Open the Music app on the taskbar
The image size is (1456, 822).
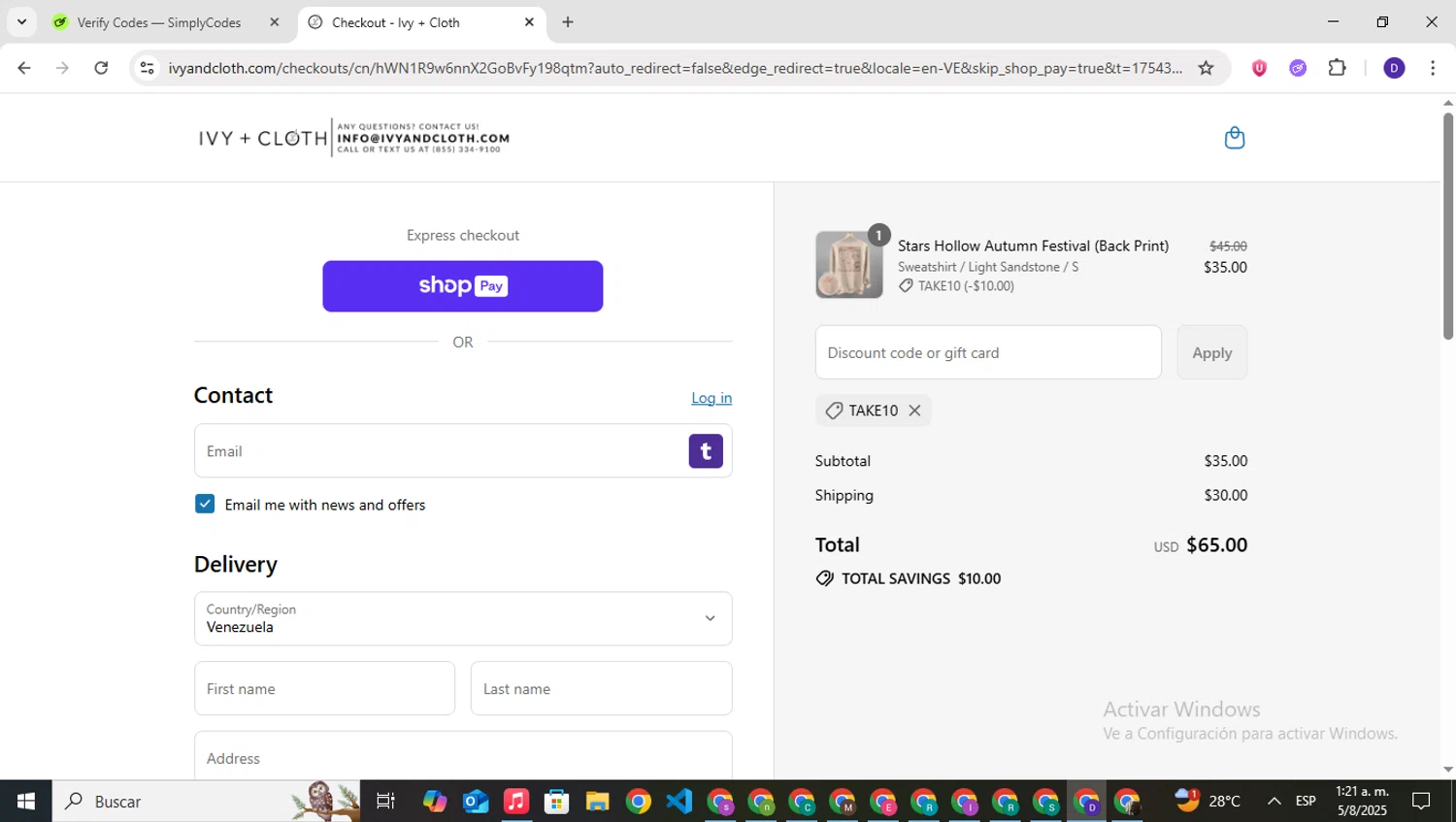pos(516,801)
